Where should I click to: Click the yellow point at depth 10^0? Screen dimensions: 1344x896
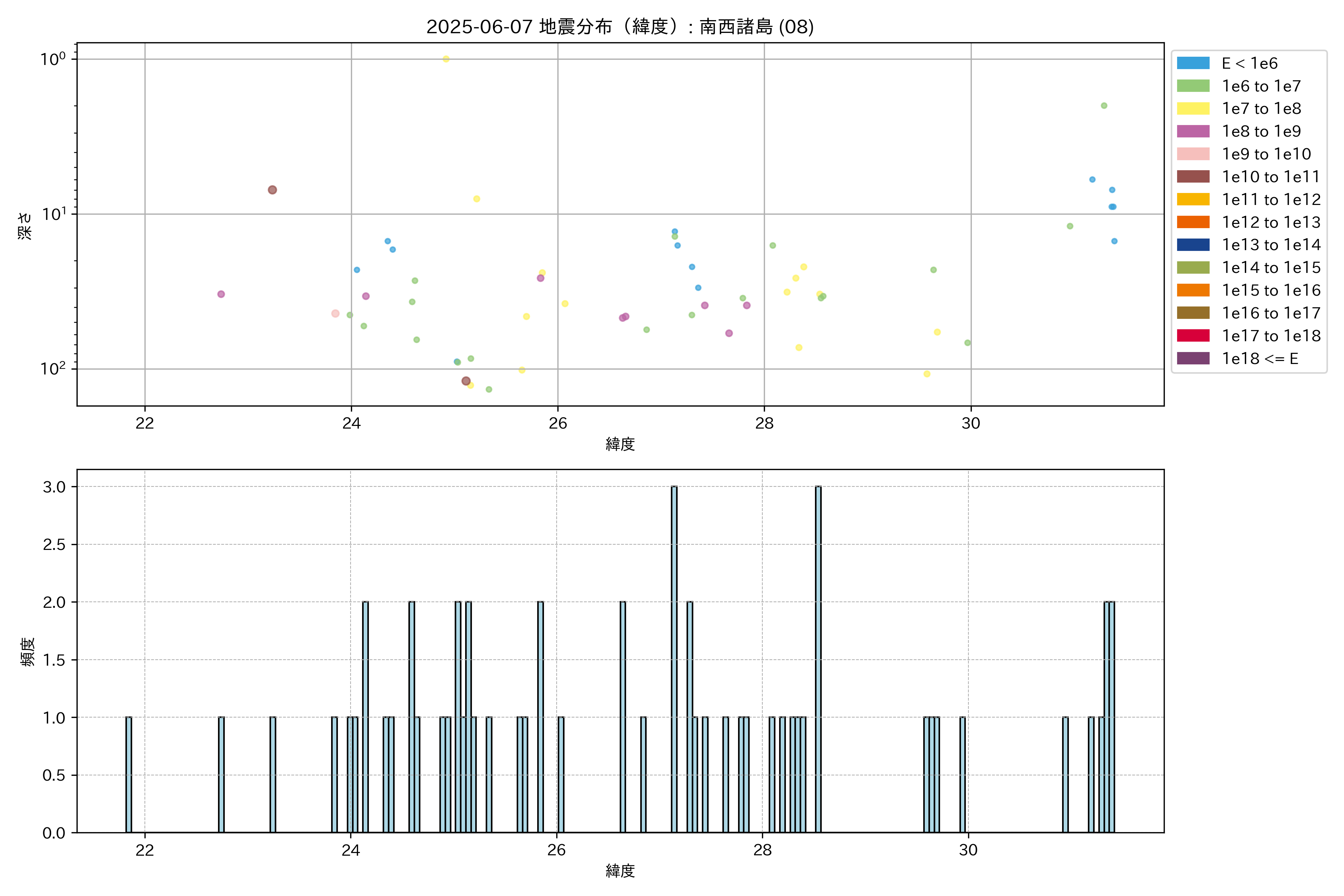[x=446, y=59]
